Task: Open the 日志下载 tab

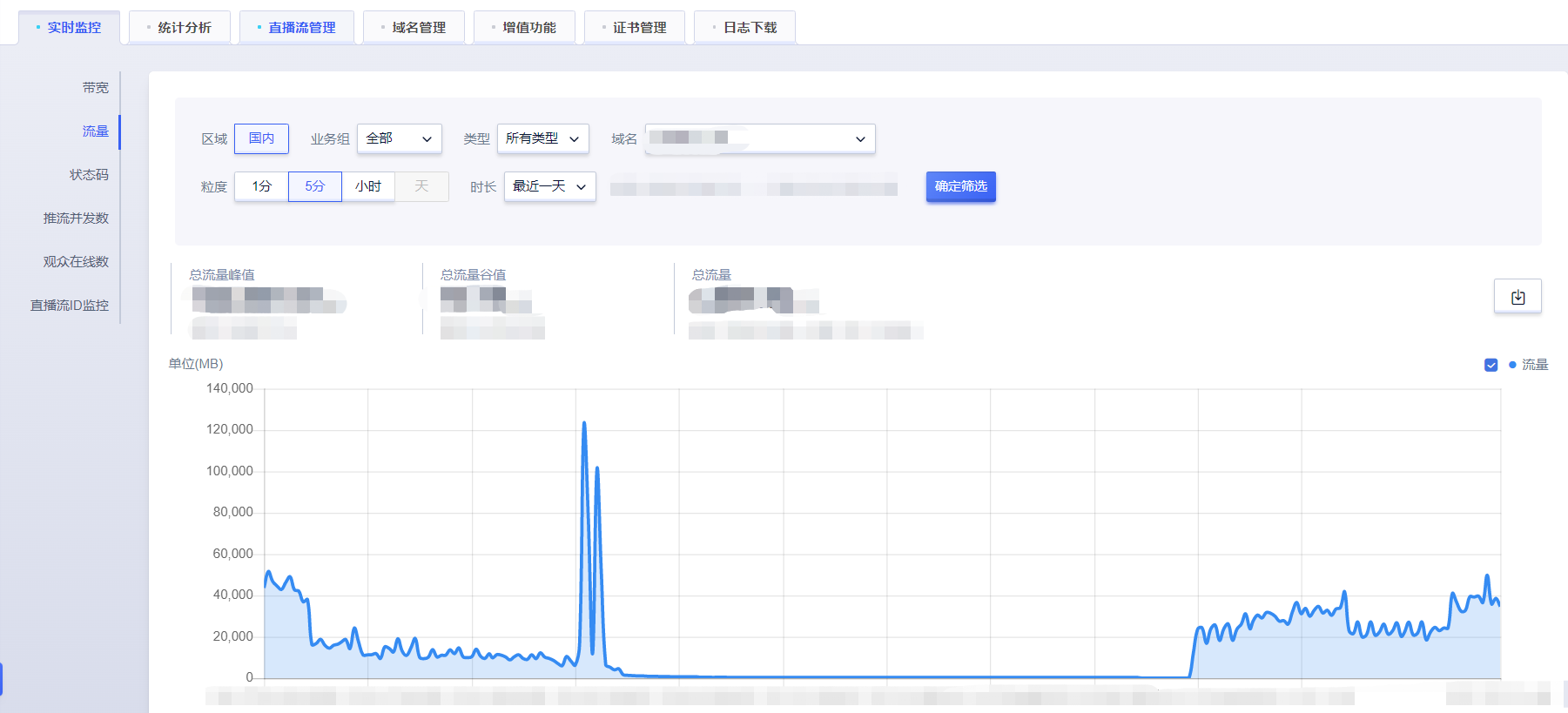Action: pos(745,28)
